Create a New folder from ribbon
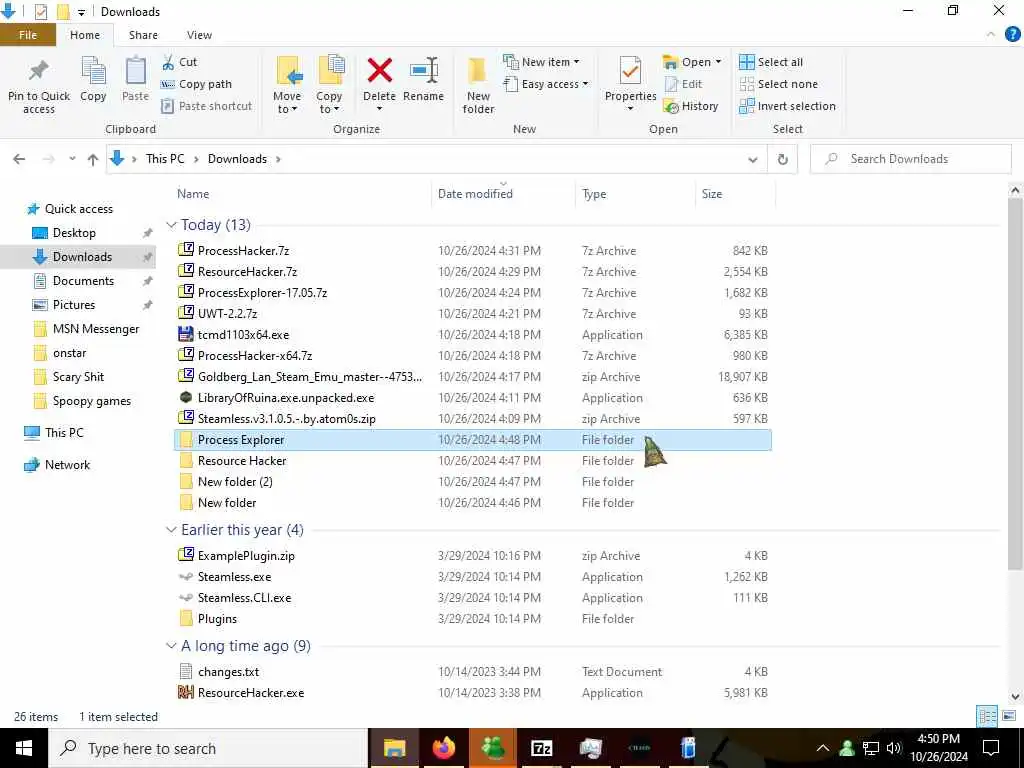This screenshot has width=1024, height=768. pos(478,85)
